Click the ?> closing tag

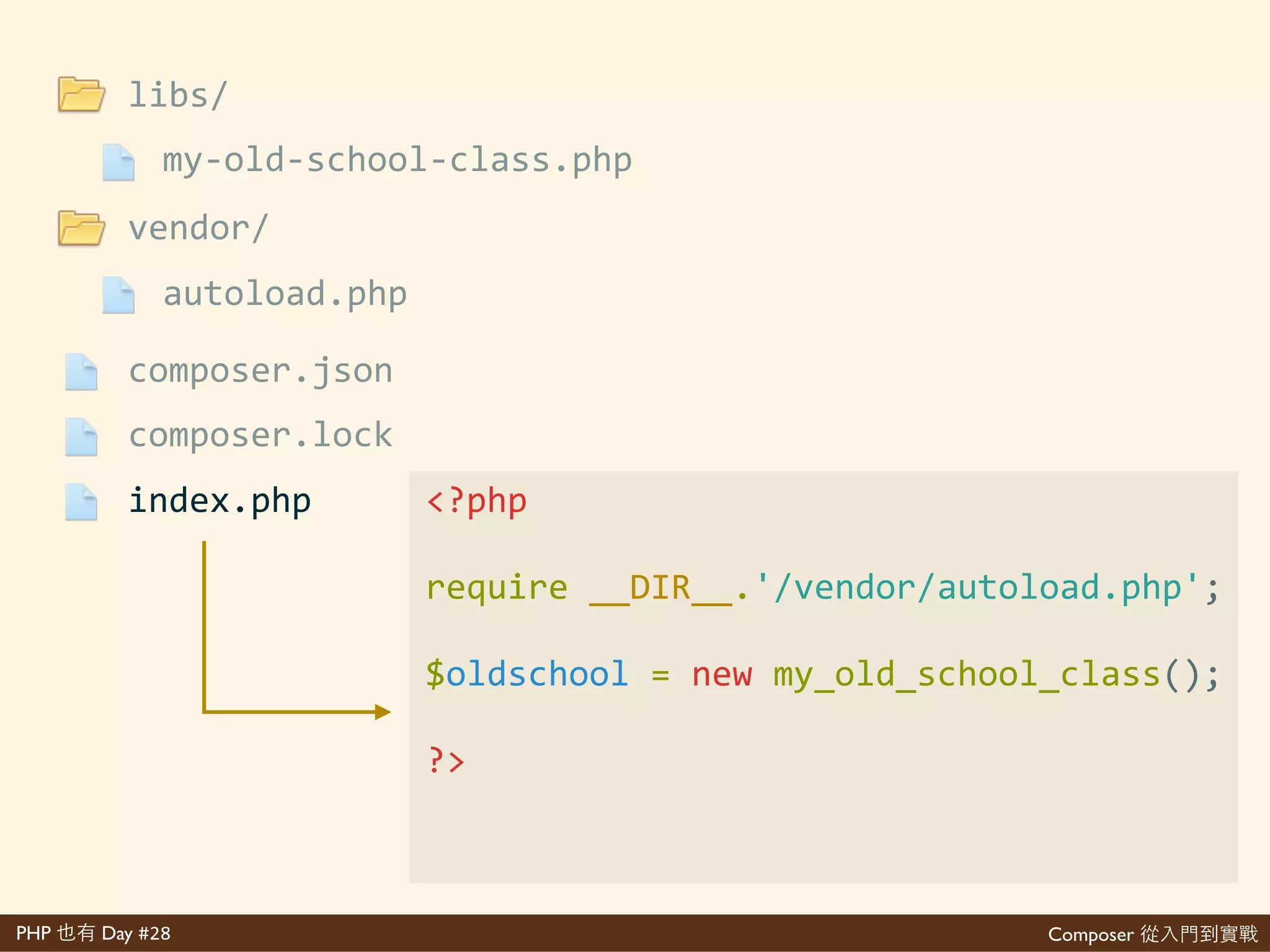click(446, 760)
